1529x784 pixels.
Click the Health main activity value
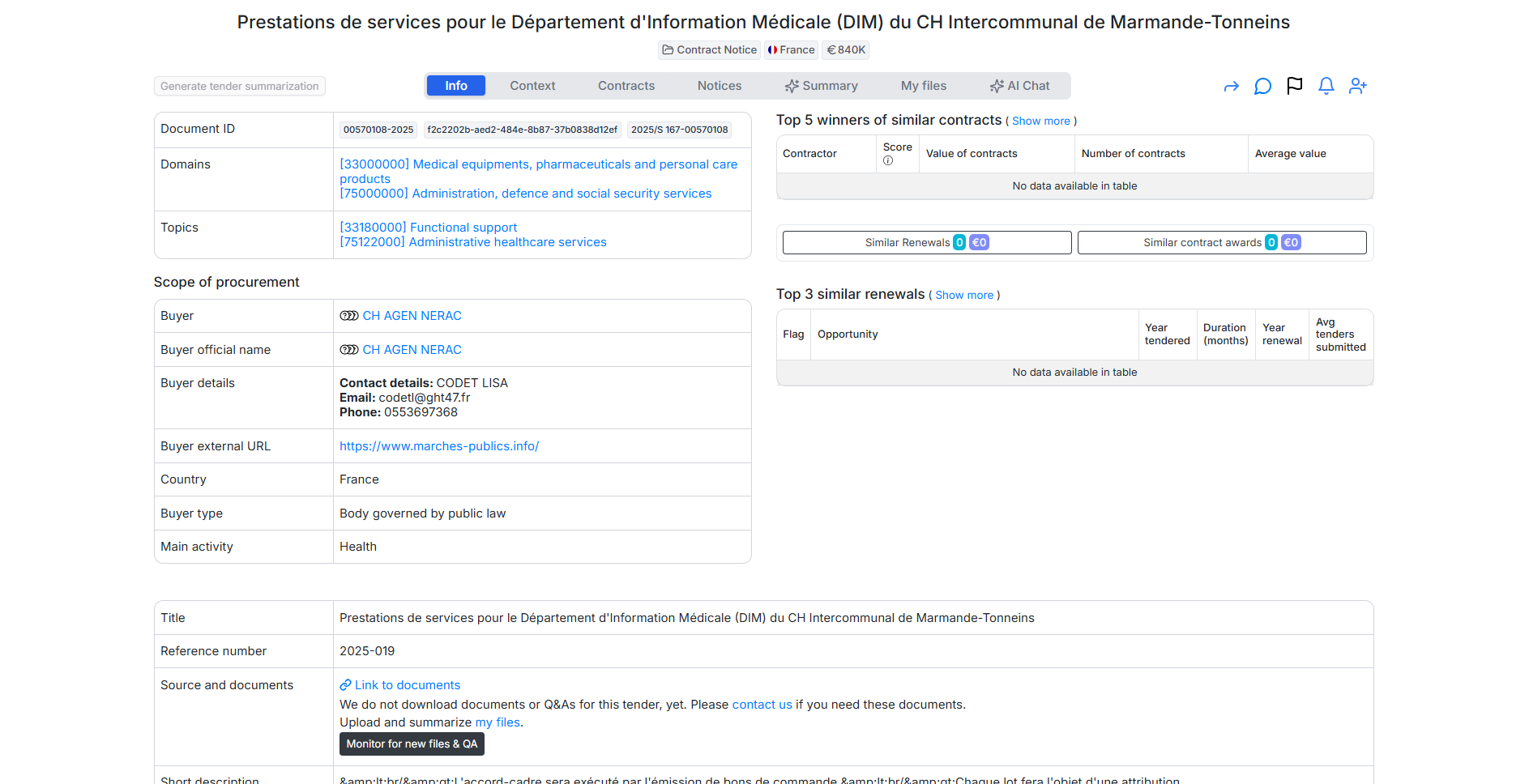(x=358, y=547)
